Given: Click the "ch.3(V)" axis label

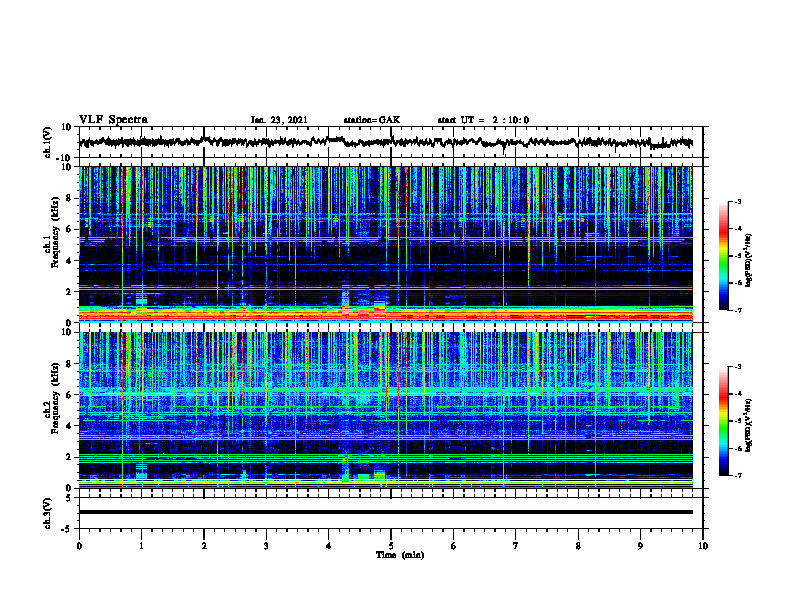Looking at the screenshot, I should 47,513.
